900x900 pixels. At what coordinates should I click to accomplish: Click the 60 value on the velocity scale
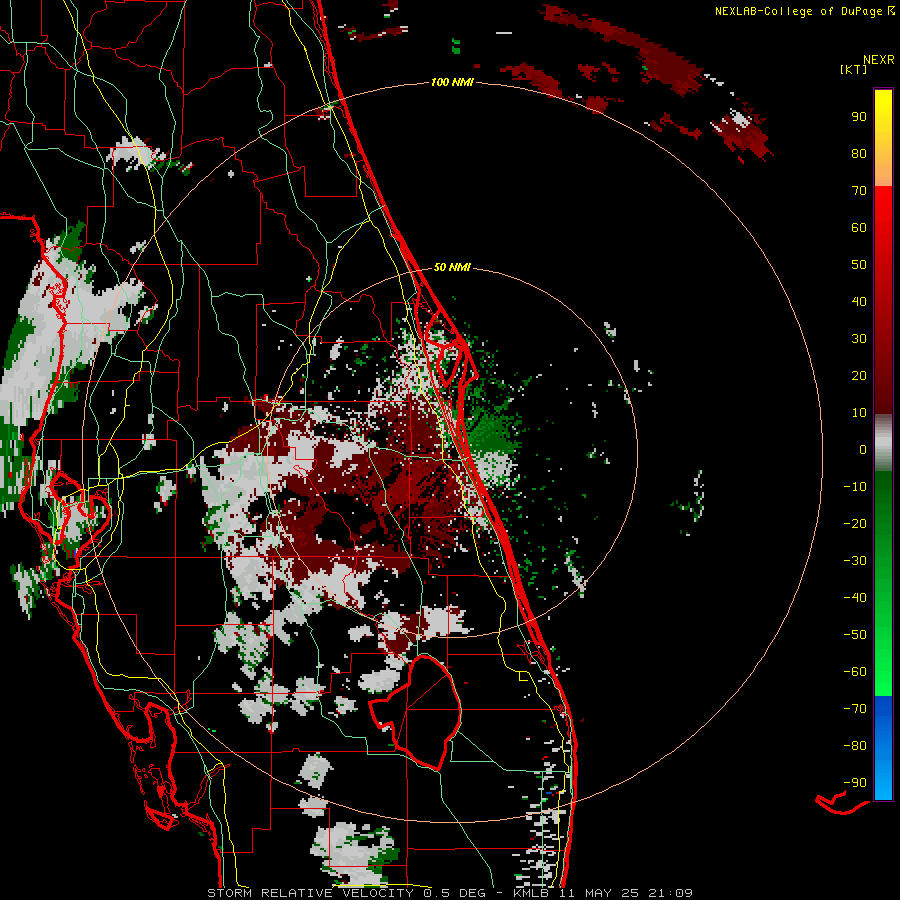click(859, 228)
